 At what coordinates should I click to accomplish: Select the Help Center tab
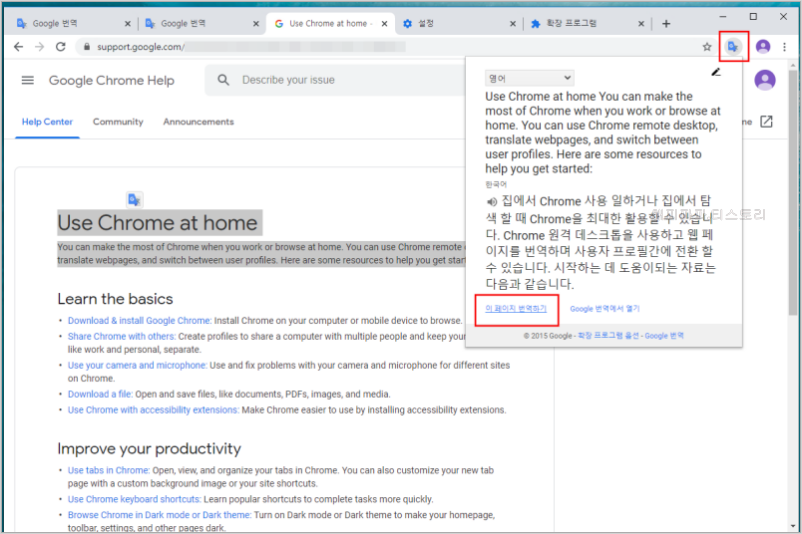click(47, 122)
